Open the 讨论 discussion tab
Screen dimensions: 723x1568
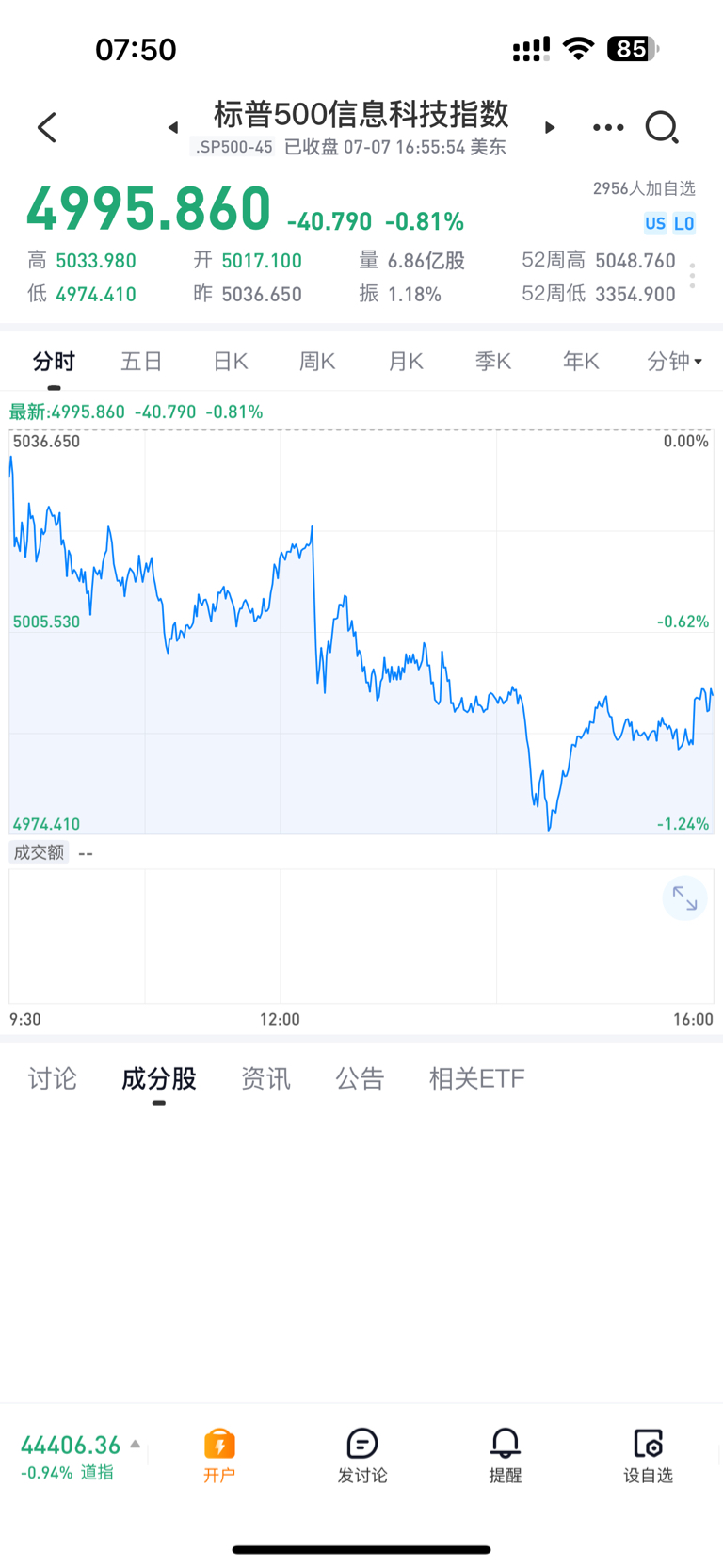click(53, 1078)
